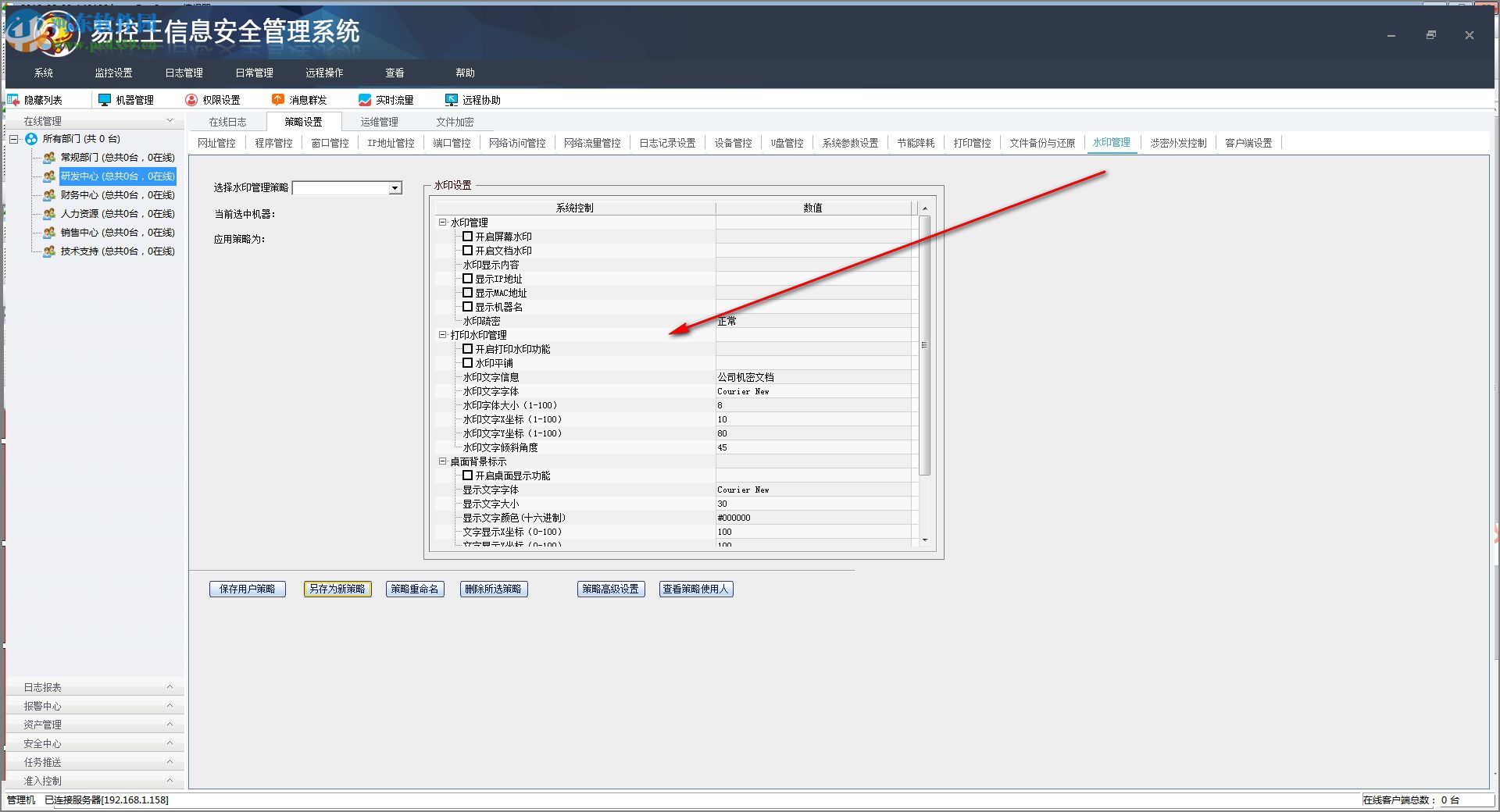The height and width of the screenshot is (812, 1500).
Task: Open the real-time traffic icon
Action: [364, 100]
